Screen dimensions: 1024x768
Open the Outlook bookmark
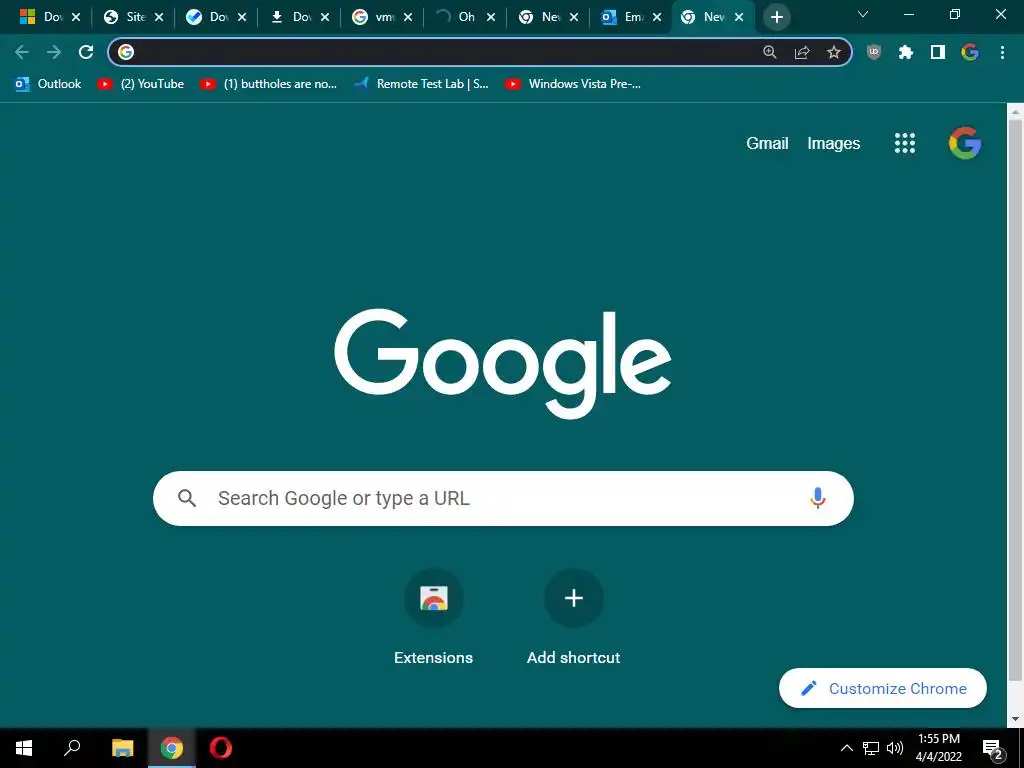pos(48,84)
